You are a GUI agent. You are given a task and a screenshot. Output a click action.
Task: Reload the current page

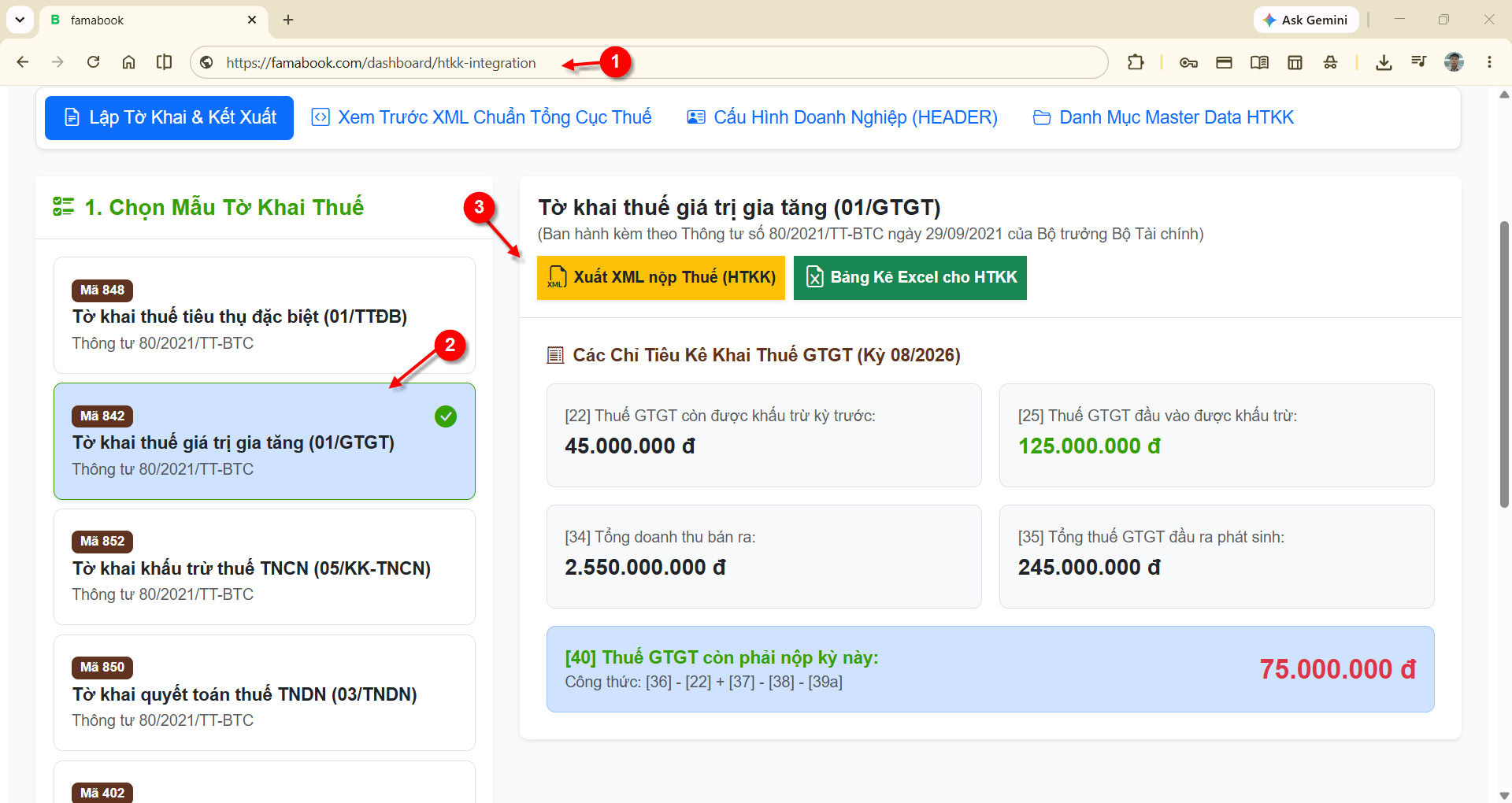click(93, 62)
